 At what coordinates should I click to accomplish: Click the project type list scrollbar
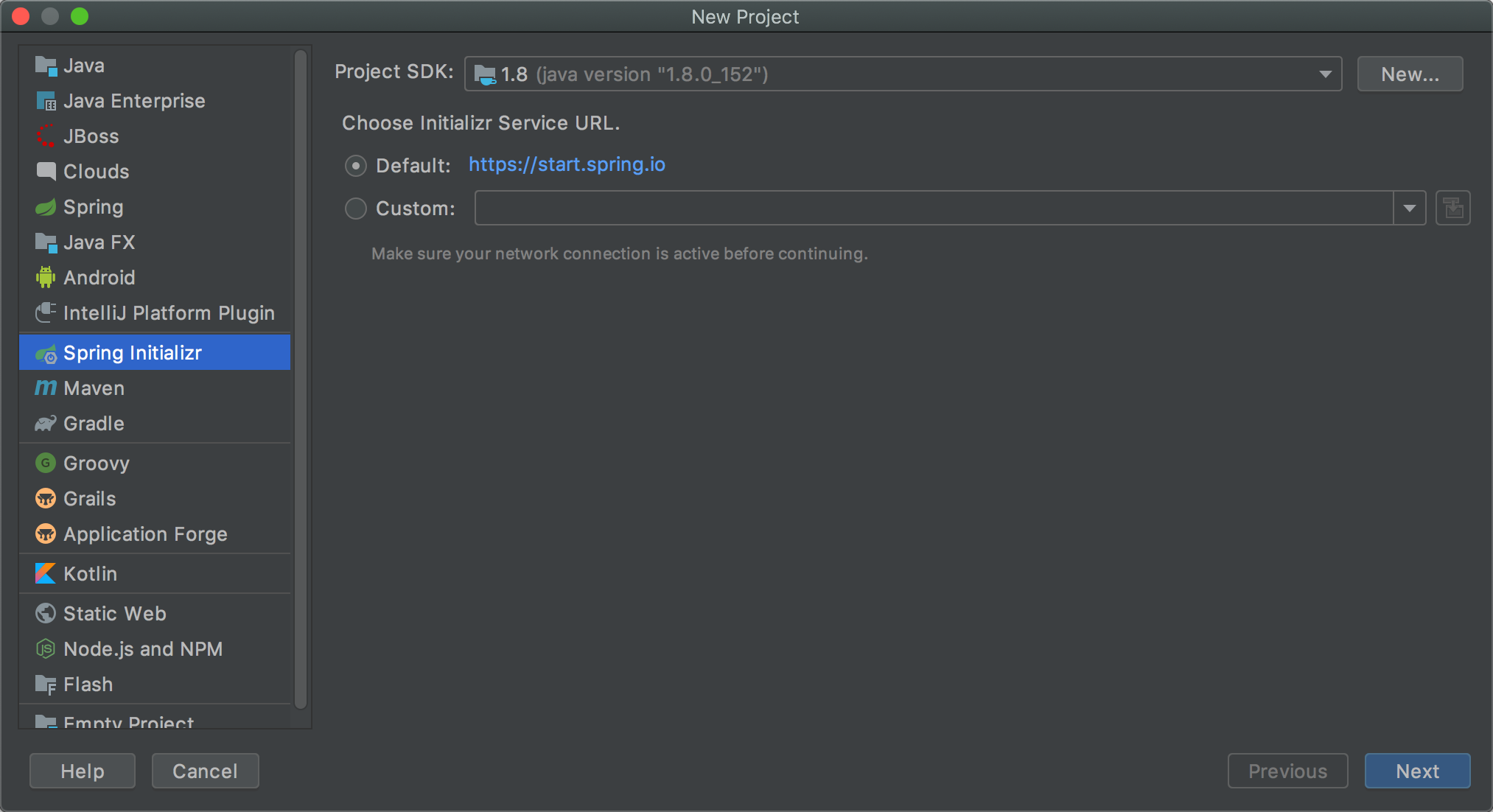[x=301, y=368]
